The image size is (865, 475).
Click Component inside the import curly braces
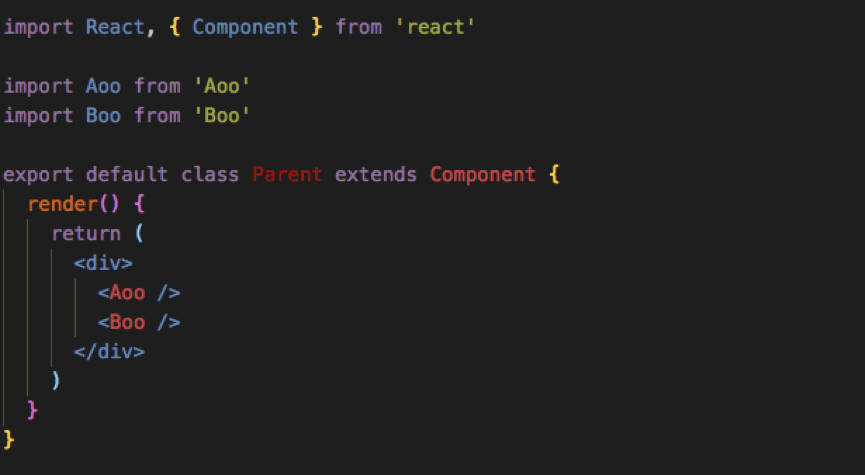tap(245, 27)
